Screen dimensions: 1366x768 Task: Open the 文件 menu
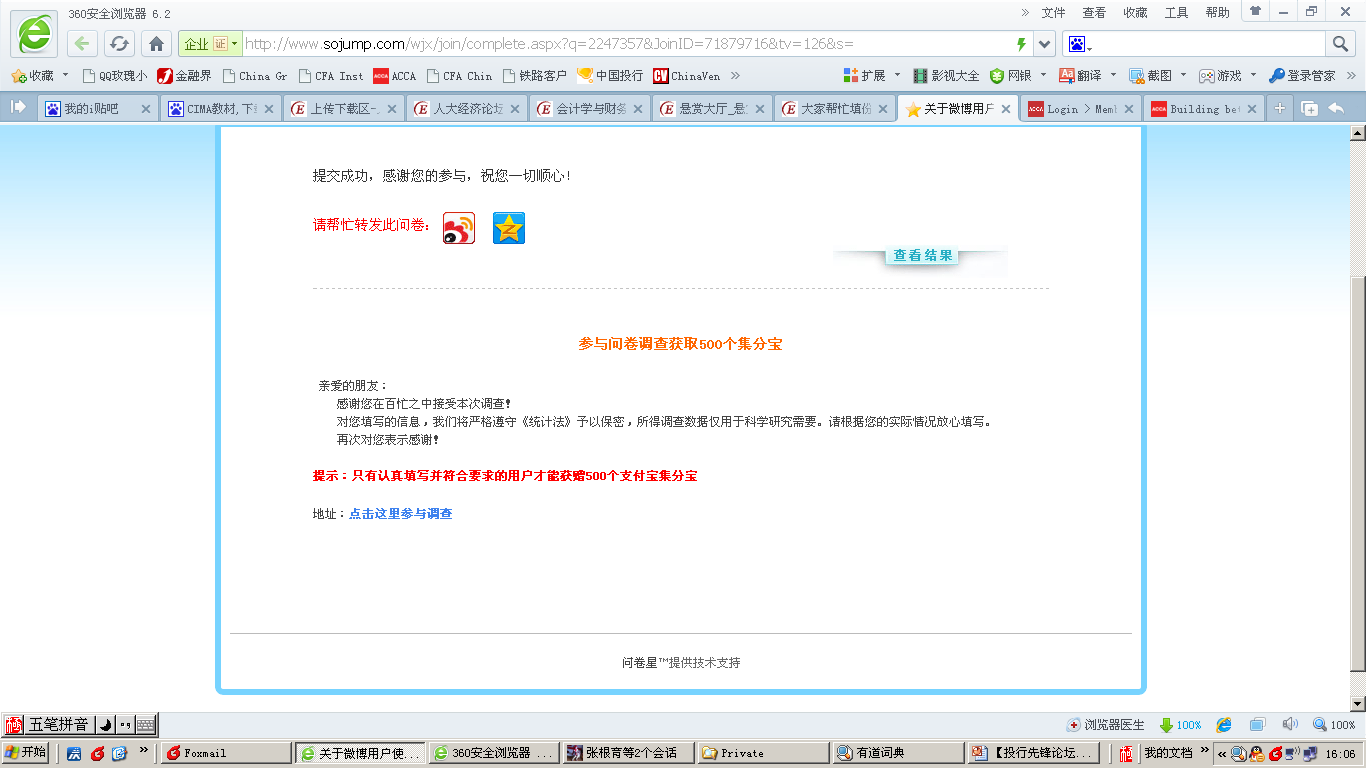[1054, 13]
